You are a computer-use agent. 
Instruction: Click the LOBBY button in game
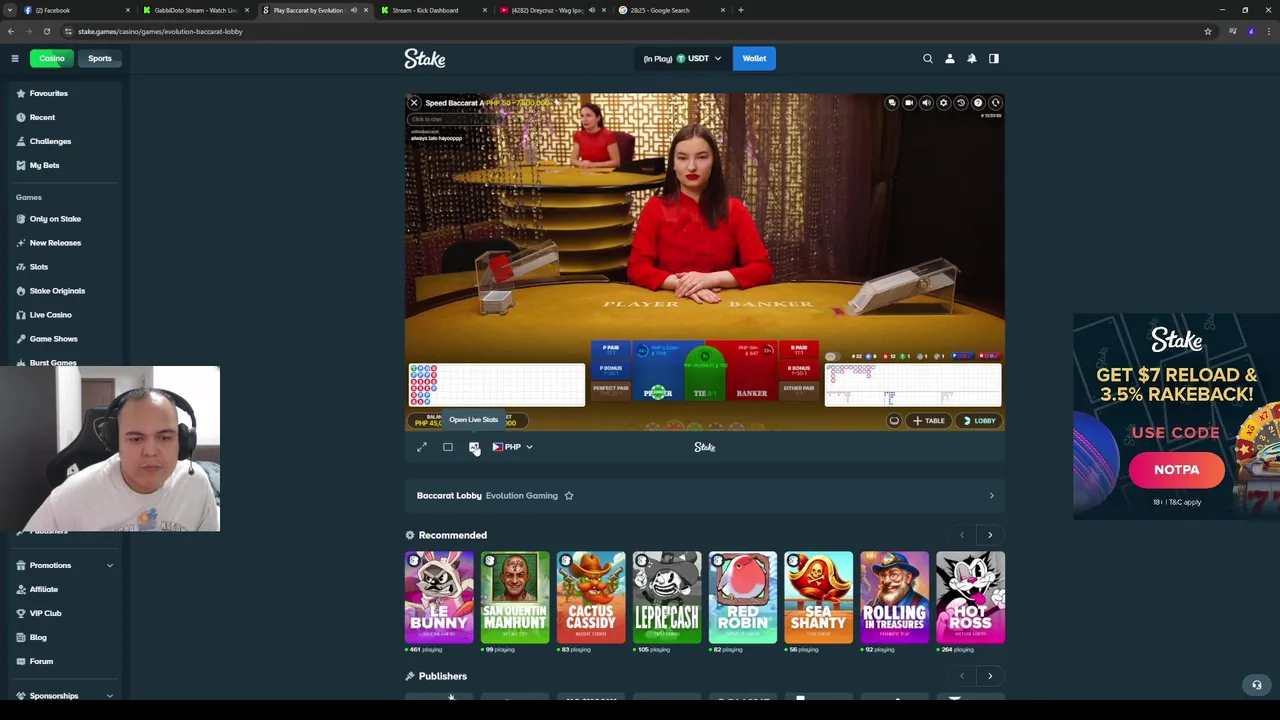tap(979, 421)
